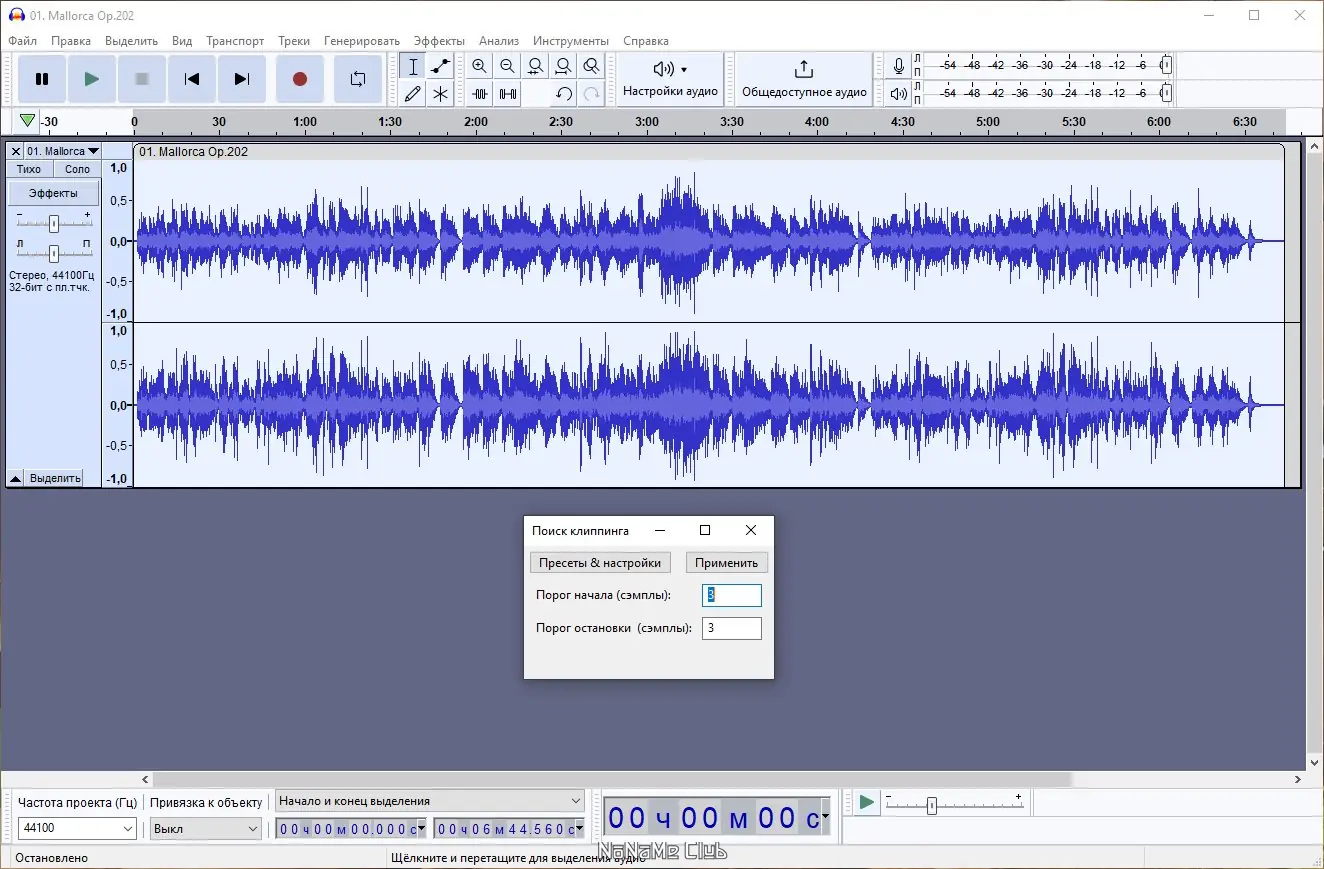Open Пресеты & настройки in the dialog
The image size is (1324, 869).
tap(600, 563)
